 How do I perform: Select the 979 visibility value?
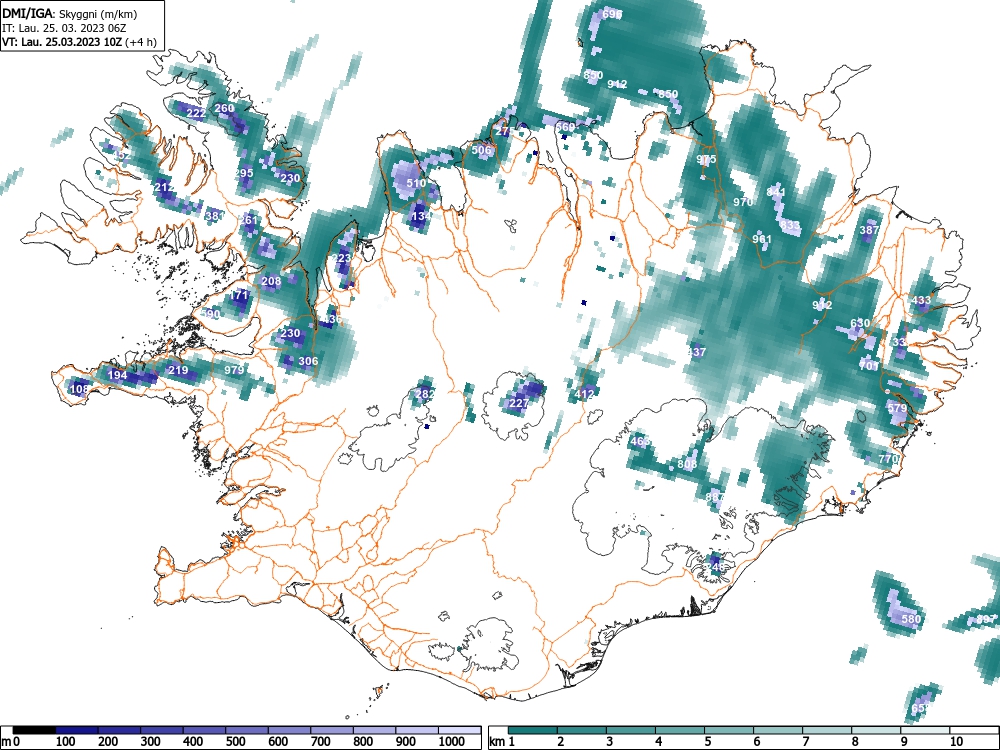pos(234,370)
